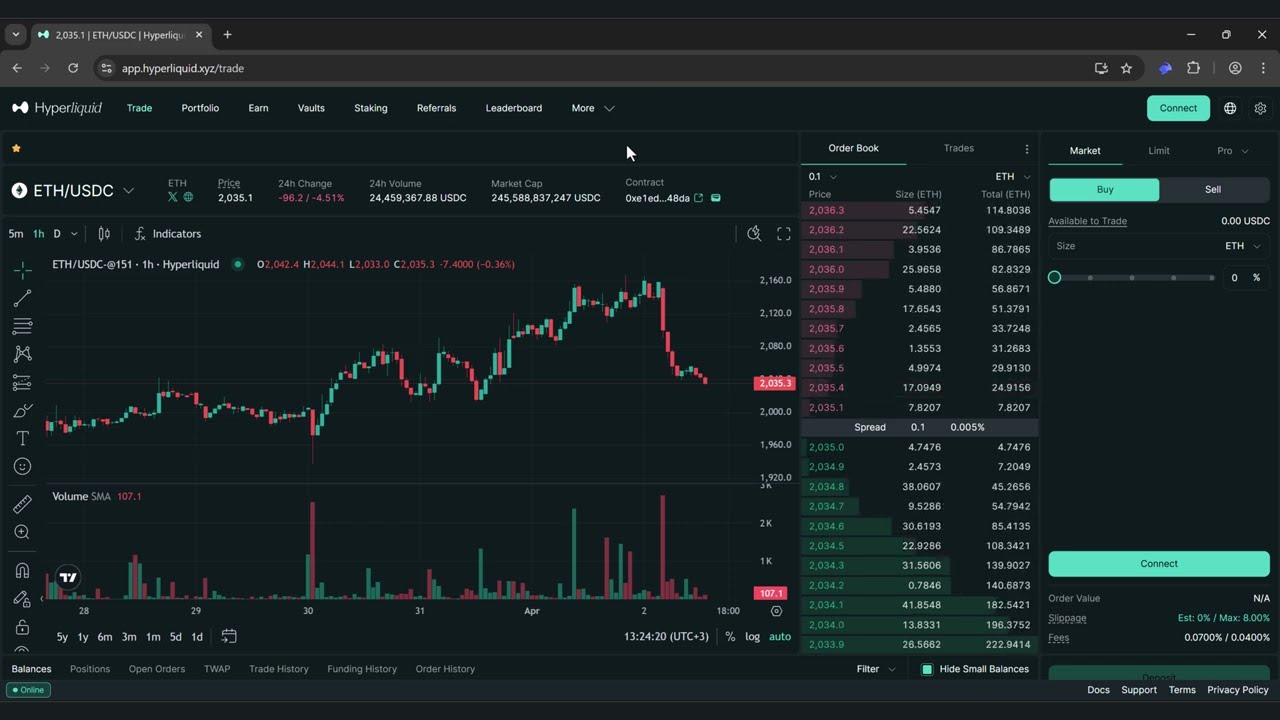Screen dimensions: 1280x720
Task: Toggle stay in drawing mode pencil-lock
Action: click(x=22, y=599)
